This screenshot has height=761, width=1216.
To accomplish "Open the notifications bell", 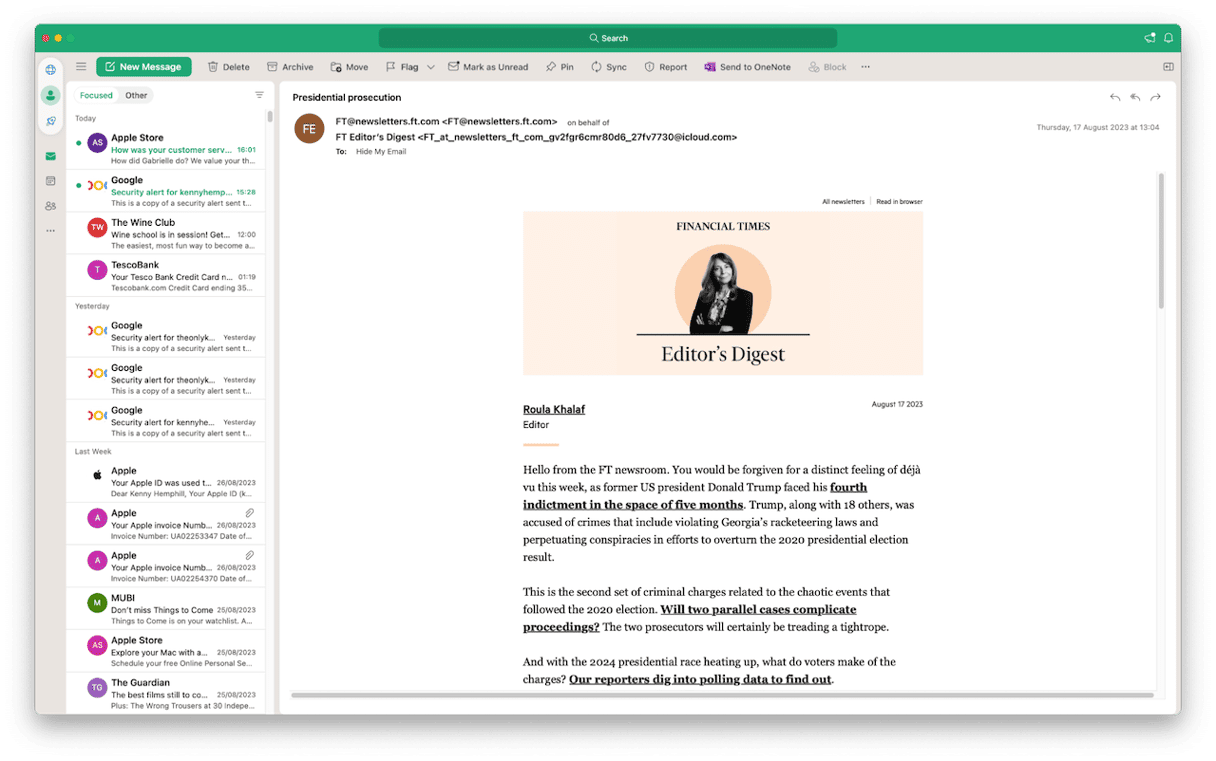I will 1168,38.
